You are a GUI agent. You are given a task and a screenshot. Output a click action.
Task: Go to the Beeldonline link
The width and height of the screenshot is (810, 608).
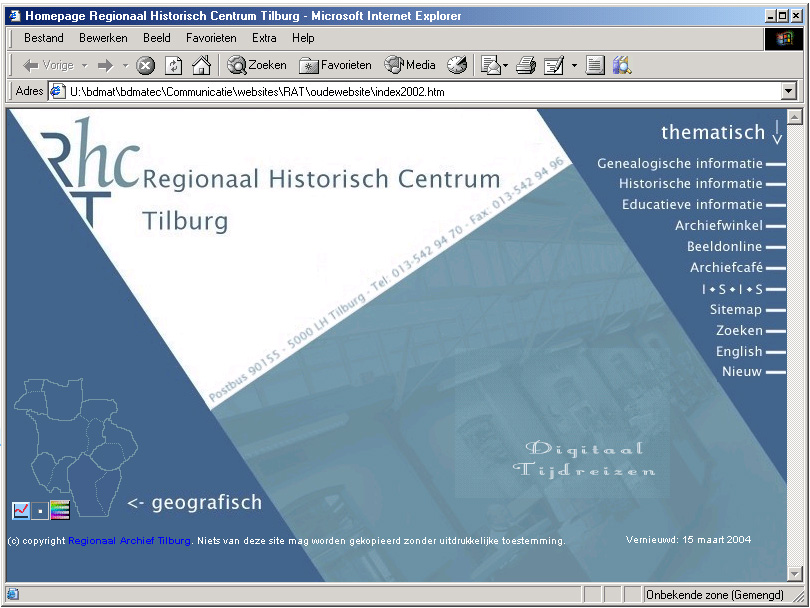[725, 246]
